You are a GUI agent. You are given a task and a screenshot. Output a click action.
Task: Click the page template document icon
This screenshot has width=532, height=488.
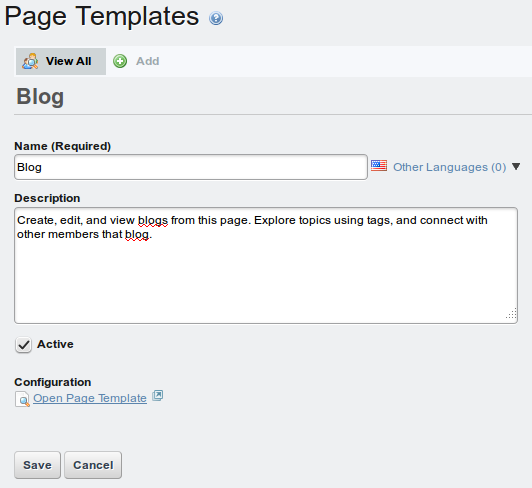click(22, 399)
